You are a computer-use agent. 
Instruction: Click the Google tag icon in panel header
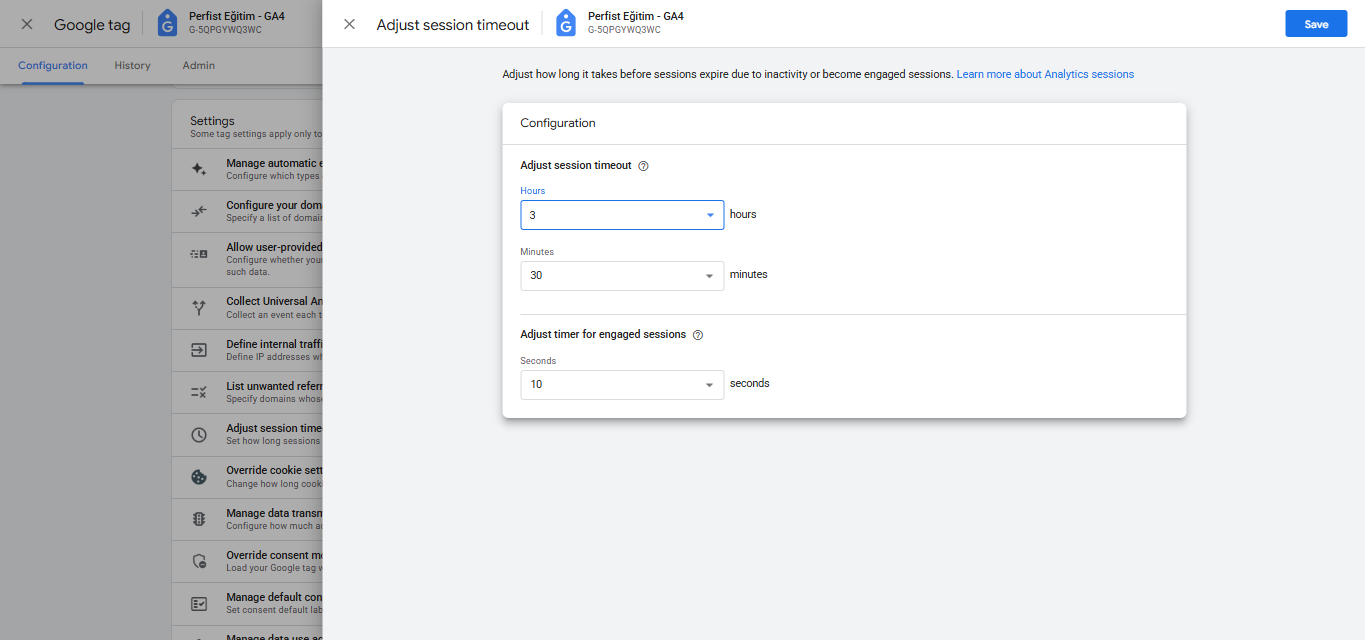pos(566,24)
